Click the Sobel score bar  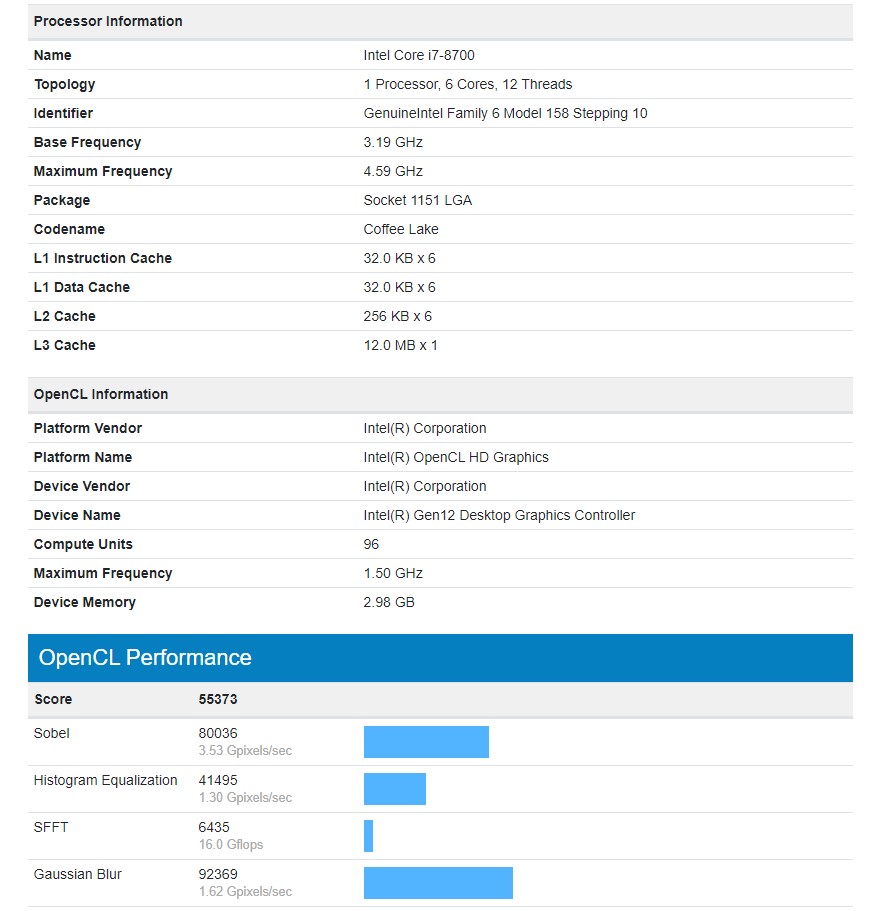click(x=426, y=742)
